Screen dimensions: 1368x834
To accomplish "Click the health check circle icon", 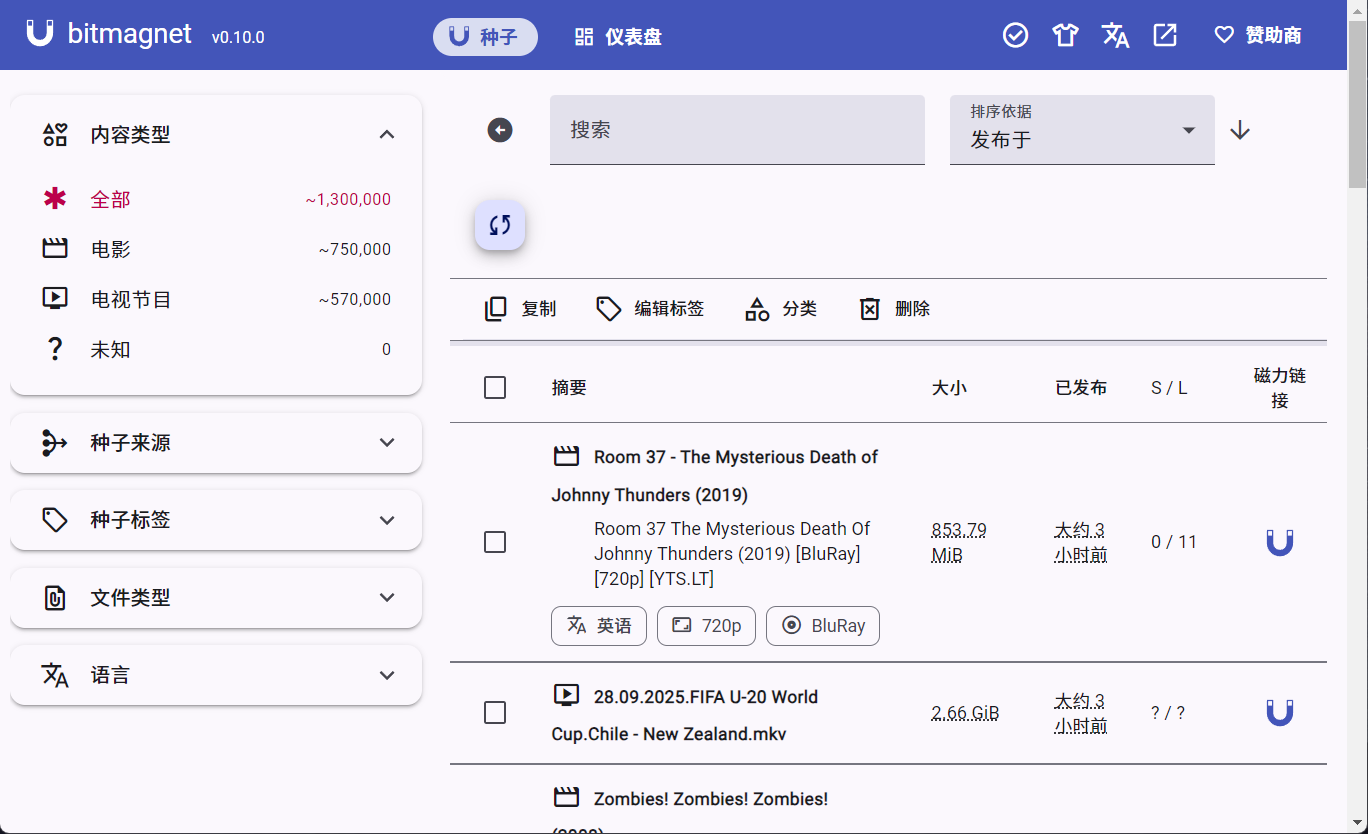I will [x=1015, y=36].
